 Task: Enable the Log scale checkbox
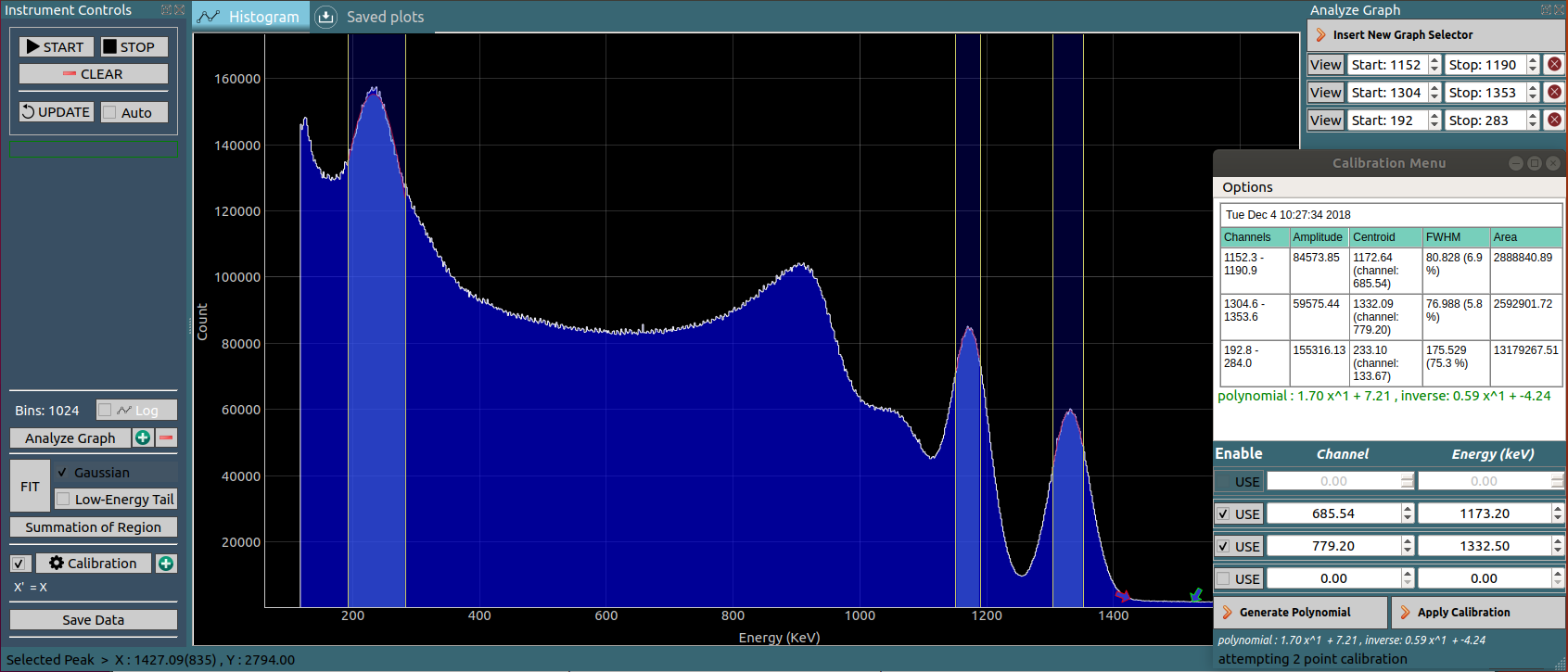136,410
